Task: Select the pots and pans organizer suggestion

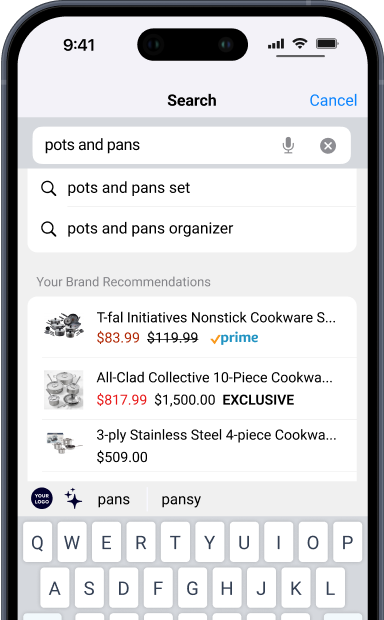Action: click(192, 229)
